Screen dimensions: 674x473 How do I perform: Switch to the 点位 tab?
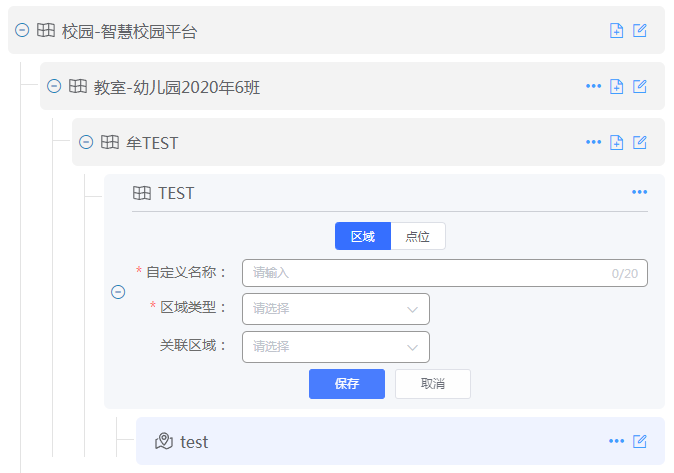coord(418,237)
